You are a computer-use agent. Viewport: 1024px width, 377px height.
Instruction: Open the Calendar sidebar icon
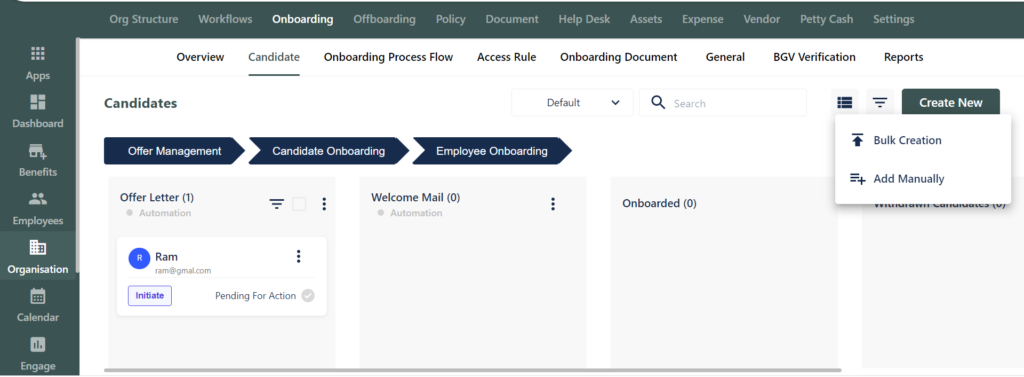(x=38, y=296)
